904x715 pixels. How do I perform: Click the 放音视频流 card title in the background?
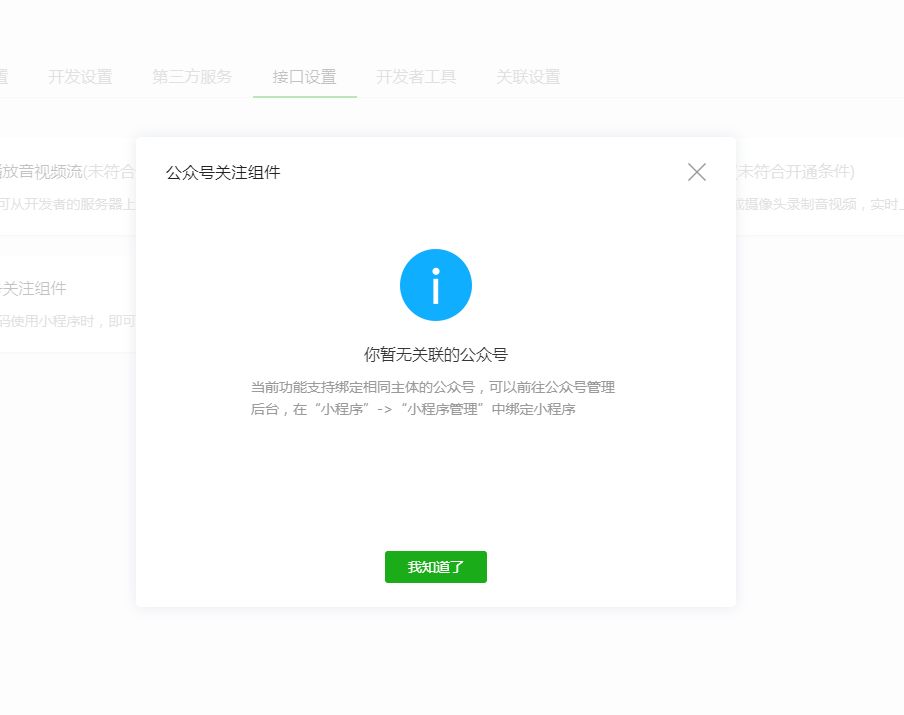[x=42, y=171]
